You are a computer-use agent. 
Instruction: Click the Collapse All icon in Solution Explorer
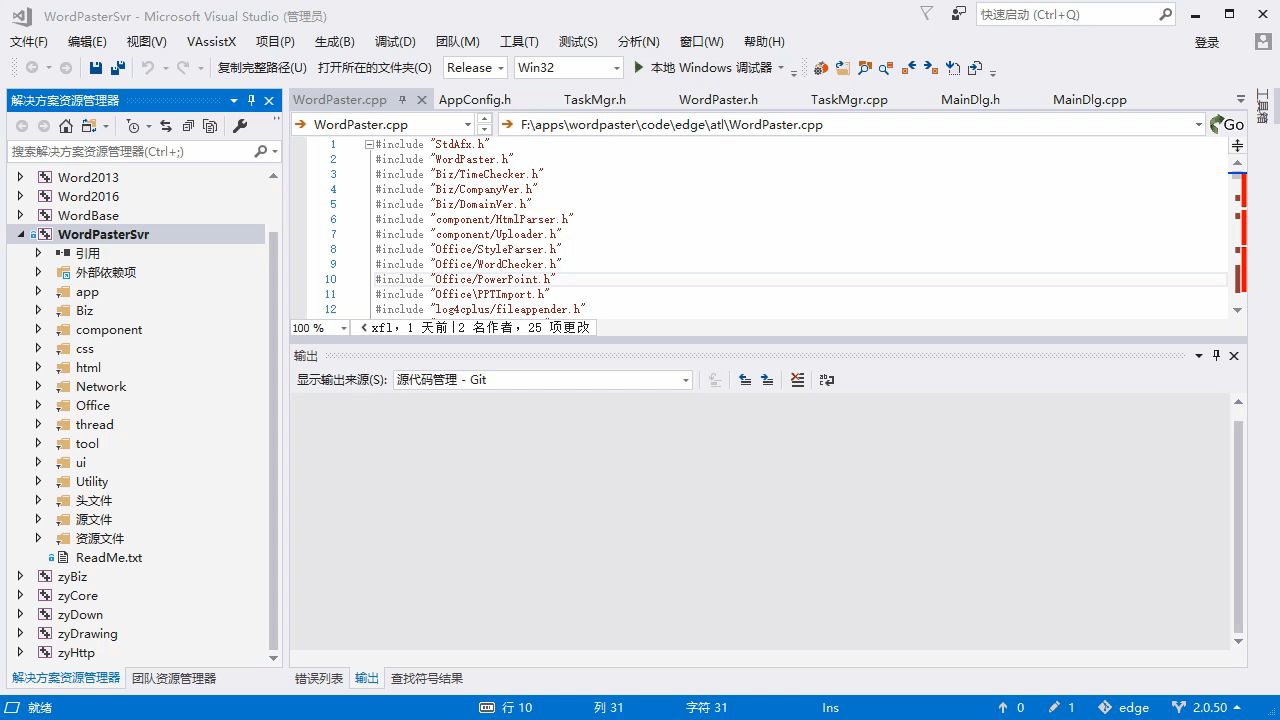tap(188, 126)
